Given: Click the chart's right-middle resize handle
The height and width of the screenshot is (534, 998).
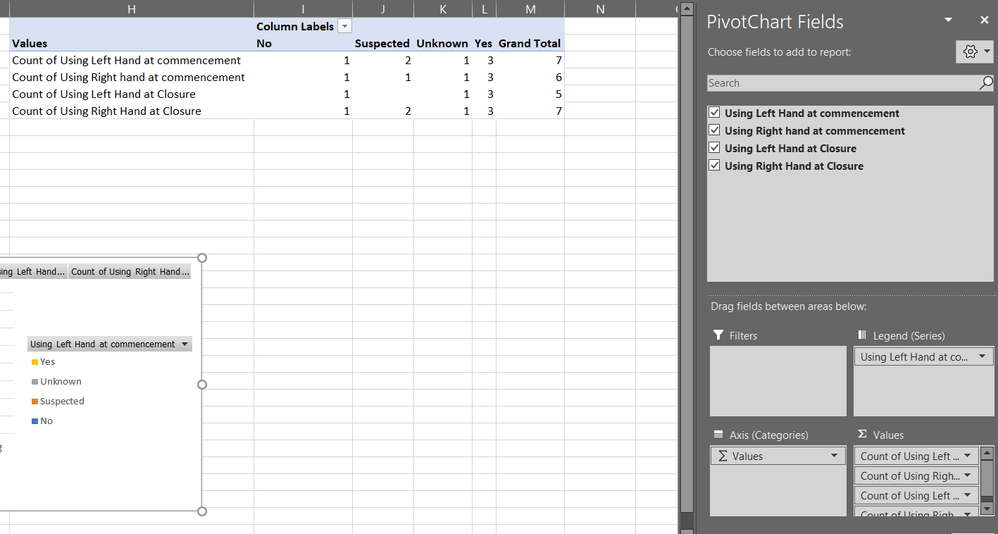Looking at the screenshot, I should point(202,384).
